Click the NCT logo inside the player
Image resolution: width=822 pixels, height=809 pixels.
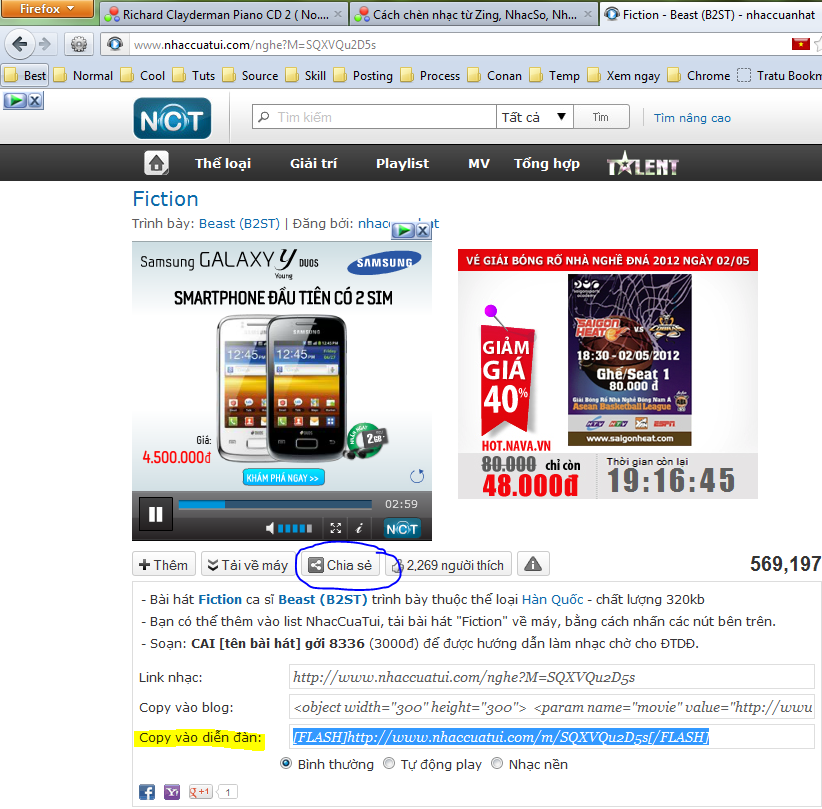coord(402,528)
